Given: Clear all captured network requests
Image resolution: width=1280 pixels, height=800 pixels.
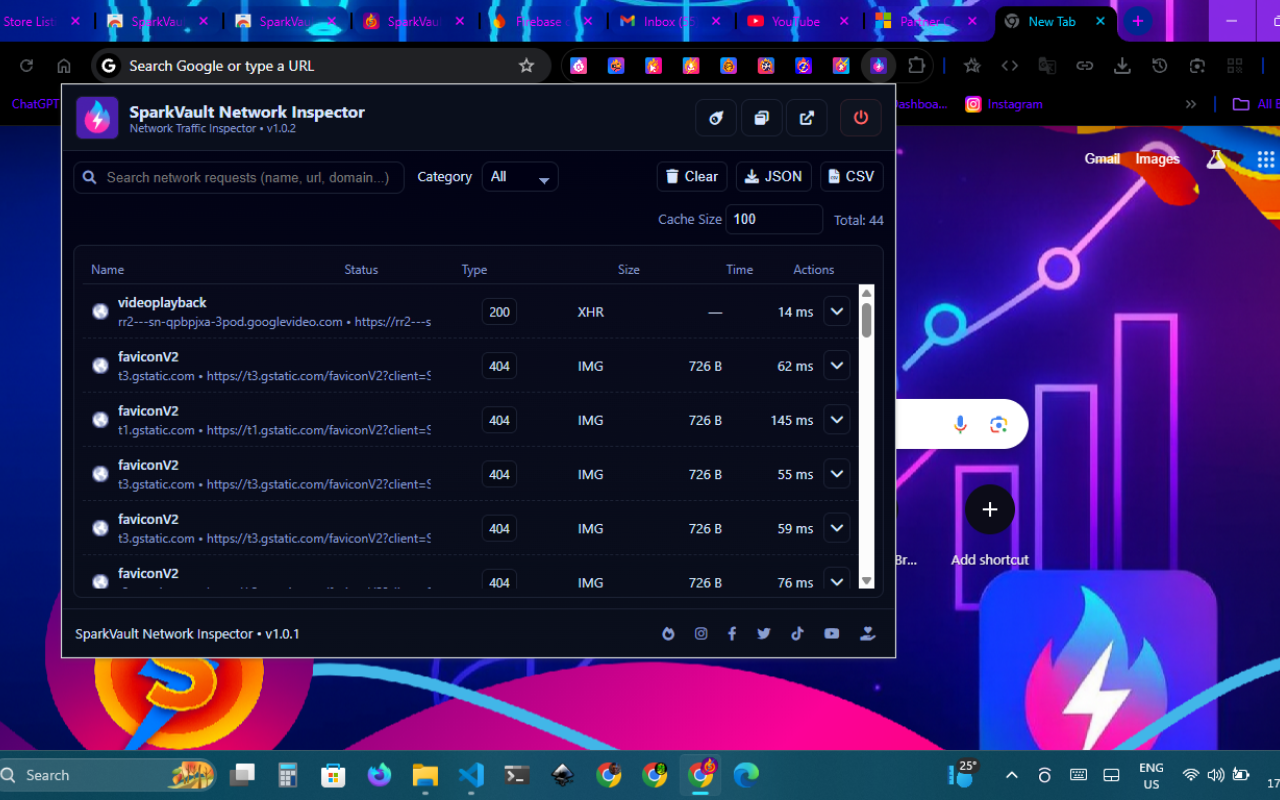Looking at the screenshot, I should coord(692,177).
